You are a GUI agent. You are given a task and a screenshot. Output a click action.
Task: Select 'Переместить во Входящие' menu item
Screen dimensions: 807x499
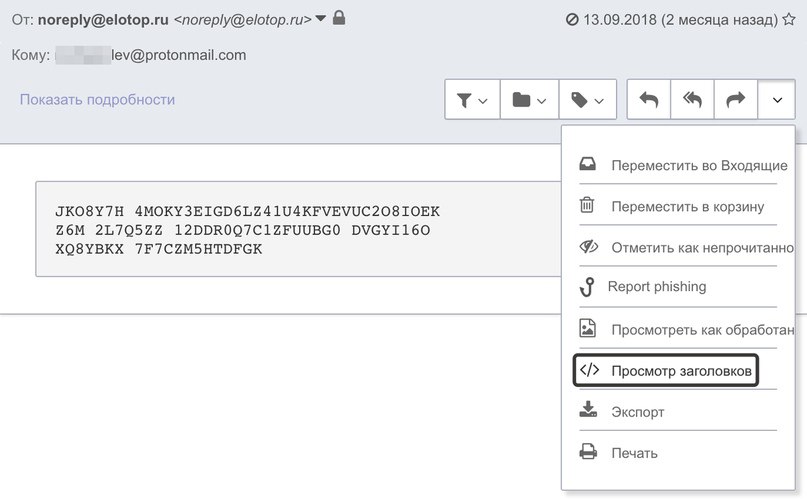685,165
